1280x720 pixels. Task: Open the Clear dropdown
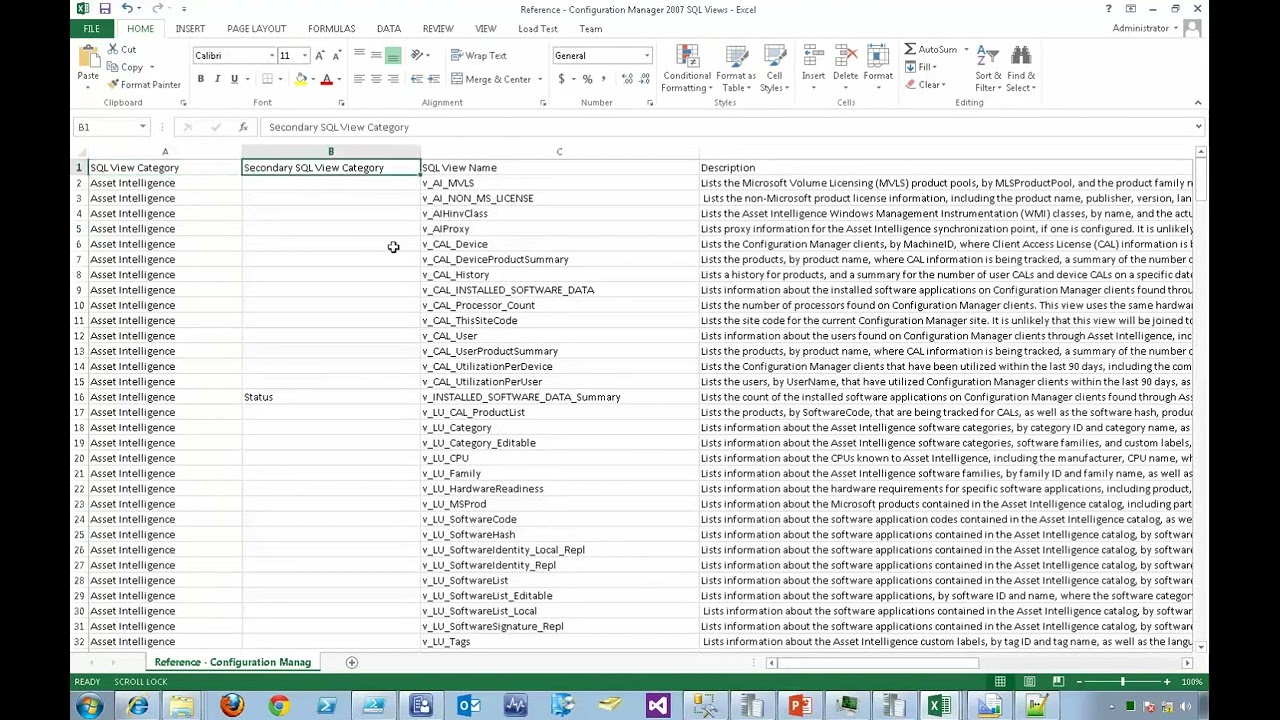coord(924,85)
